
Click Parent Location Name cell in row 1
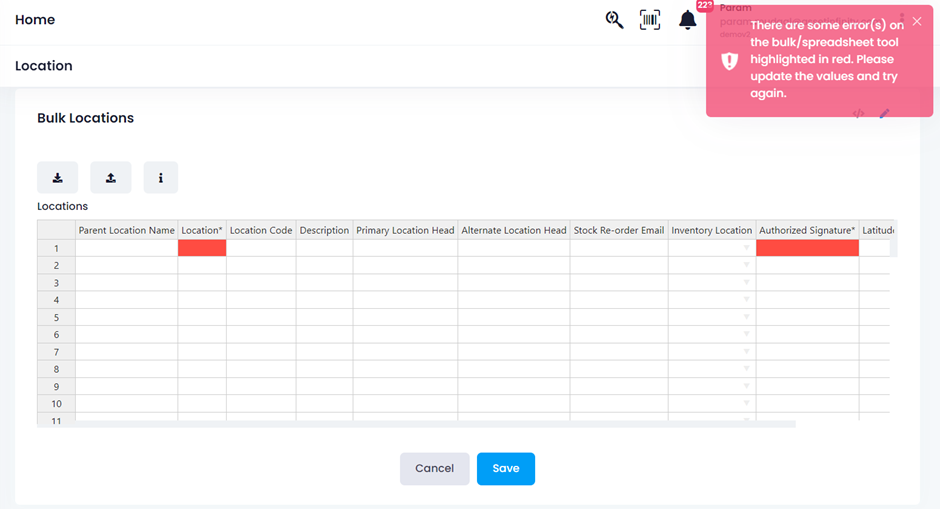126,248
